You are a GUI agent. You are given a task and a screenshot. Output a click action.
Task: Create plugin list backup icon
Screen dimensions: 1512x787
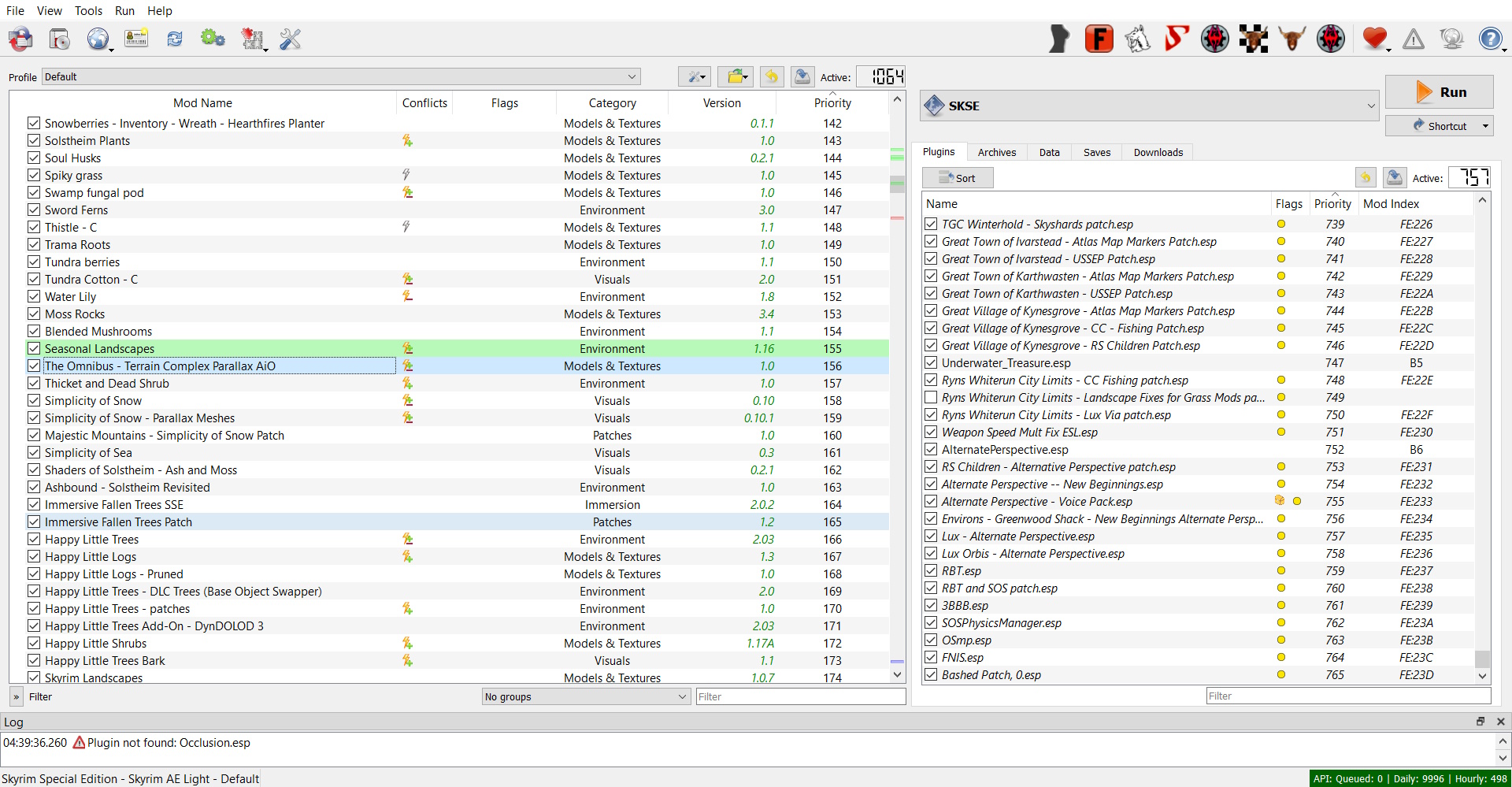coord(1395,177)
